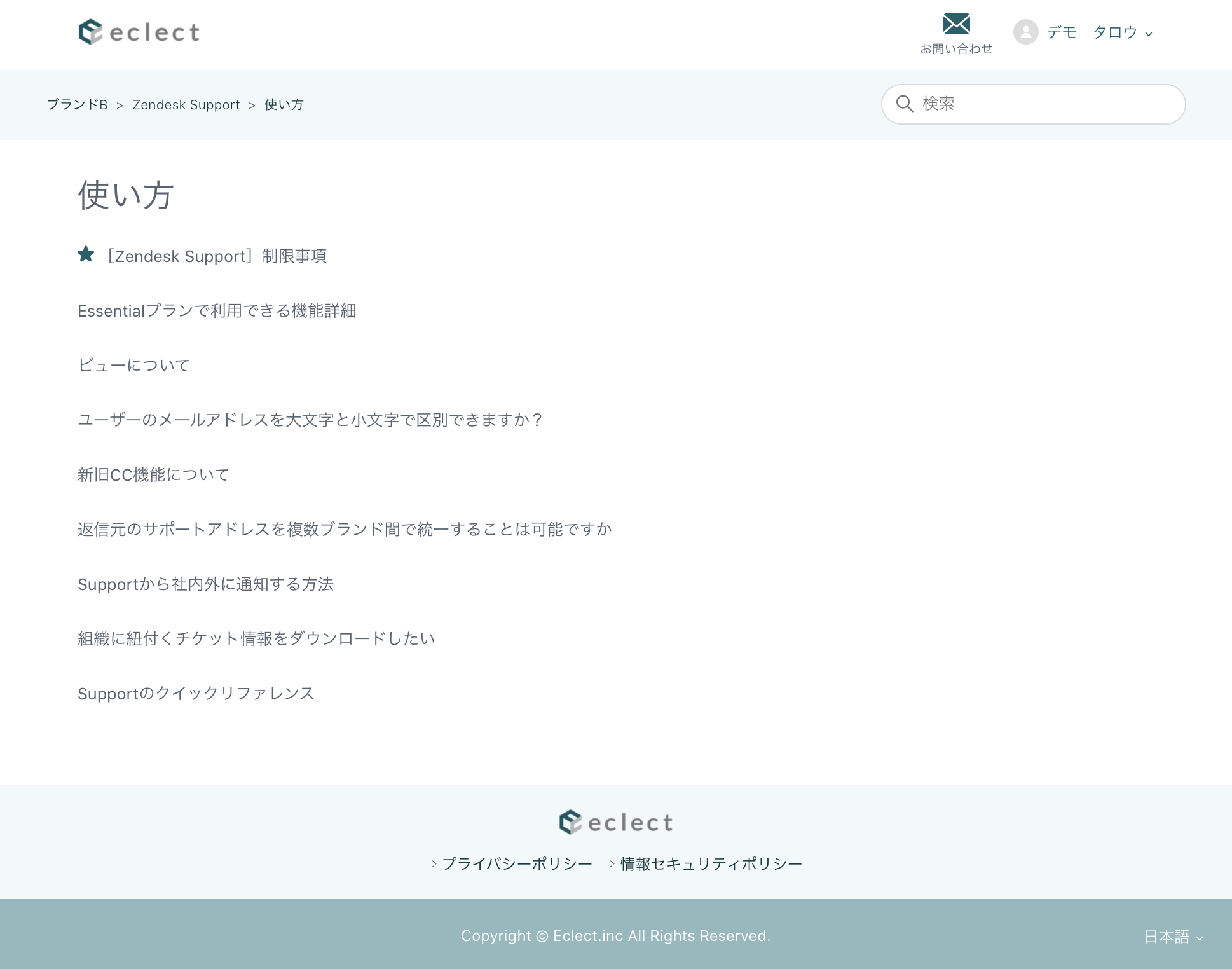Open Zendesk Support breadcrumb link
This screenshot has width=1232, height=969.
point(186,105)
